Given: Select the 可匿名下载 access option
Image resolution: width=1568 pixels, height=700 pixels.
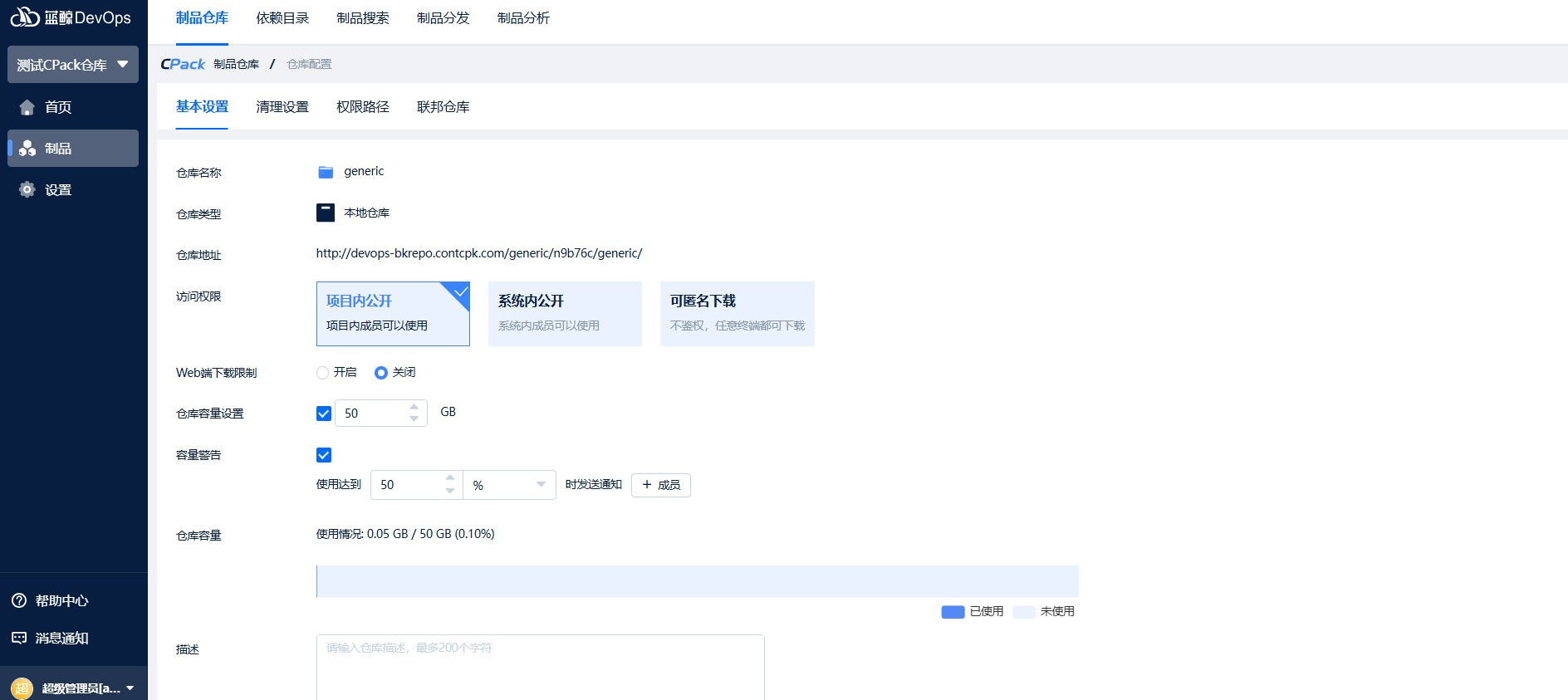Looking at the screenshot, I should coord(737,313).
